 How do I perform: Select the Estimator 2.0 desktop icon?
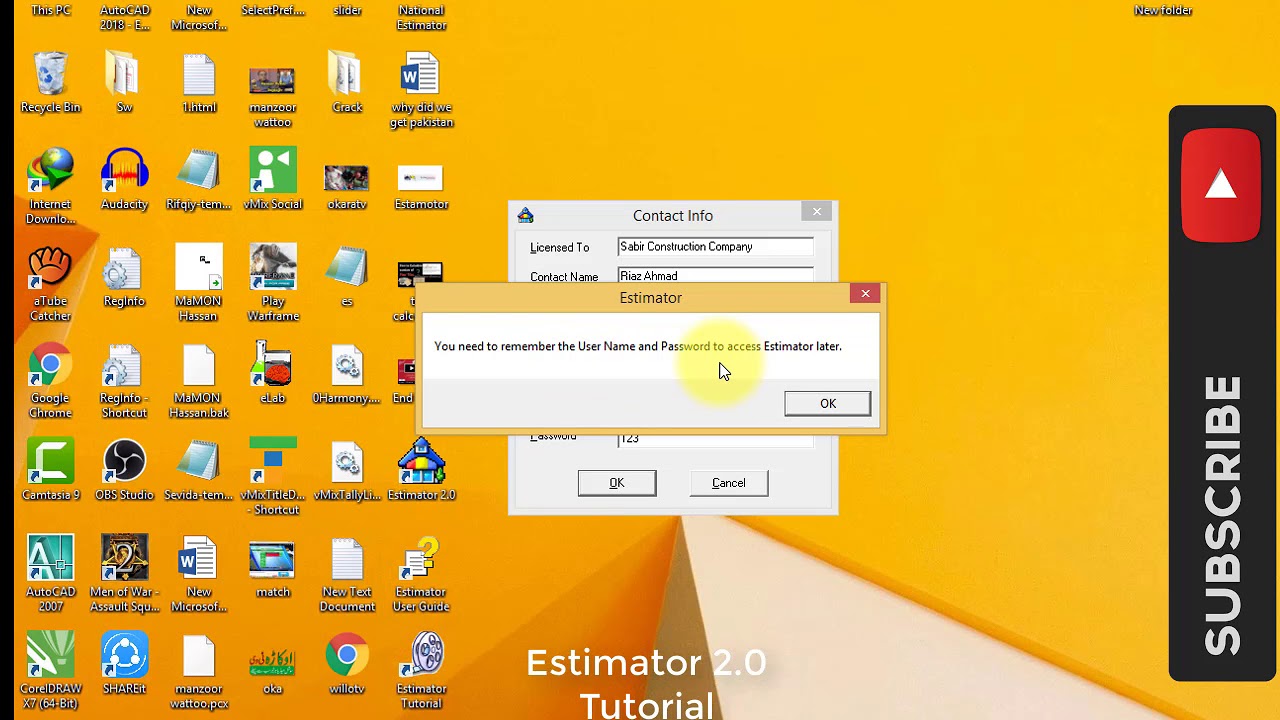(421, 463)
